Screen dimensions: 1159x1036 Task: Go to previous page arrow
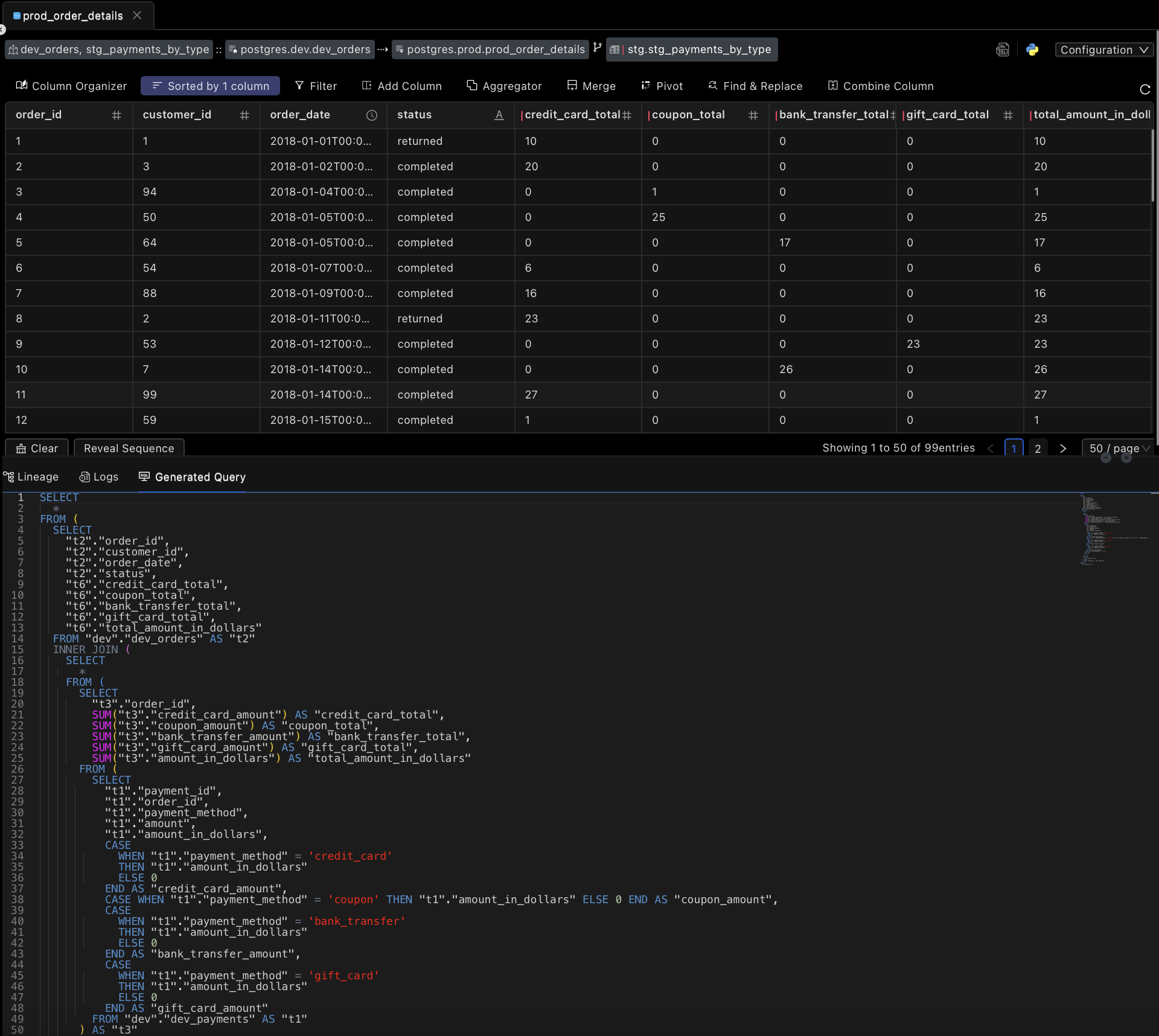coord(991,449)
